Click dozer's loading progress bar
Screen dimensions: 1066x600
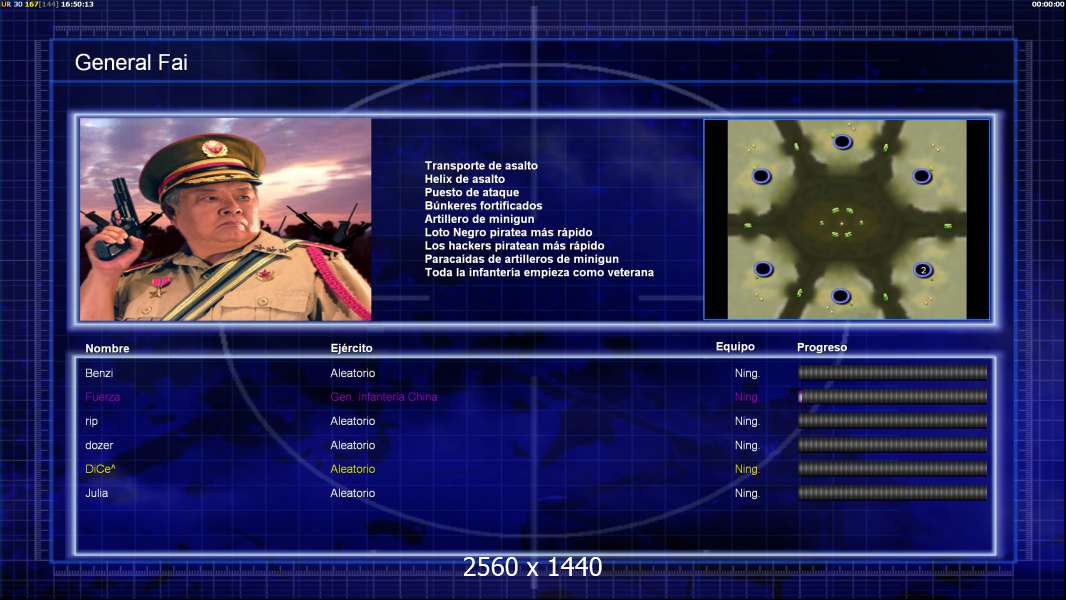click(892, 445)
